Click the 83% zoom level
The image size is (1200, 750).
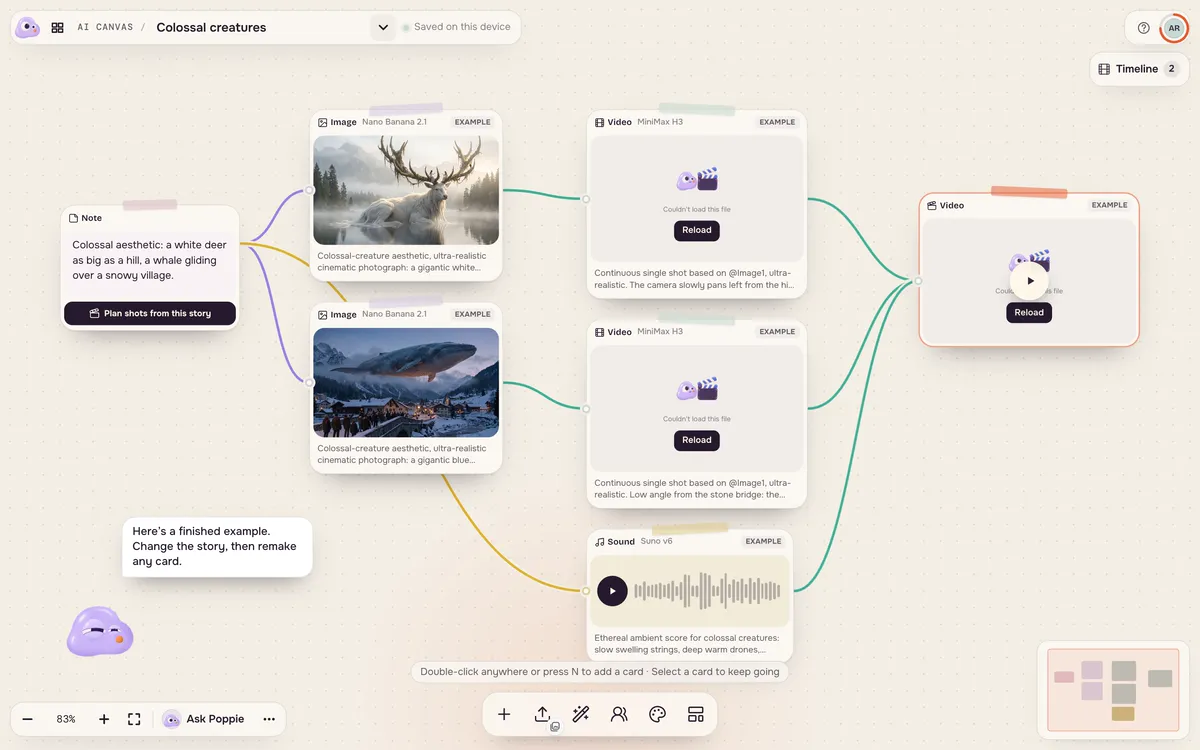66,719
